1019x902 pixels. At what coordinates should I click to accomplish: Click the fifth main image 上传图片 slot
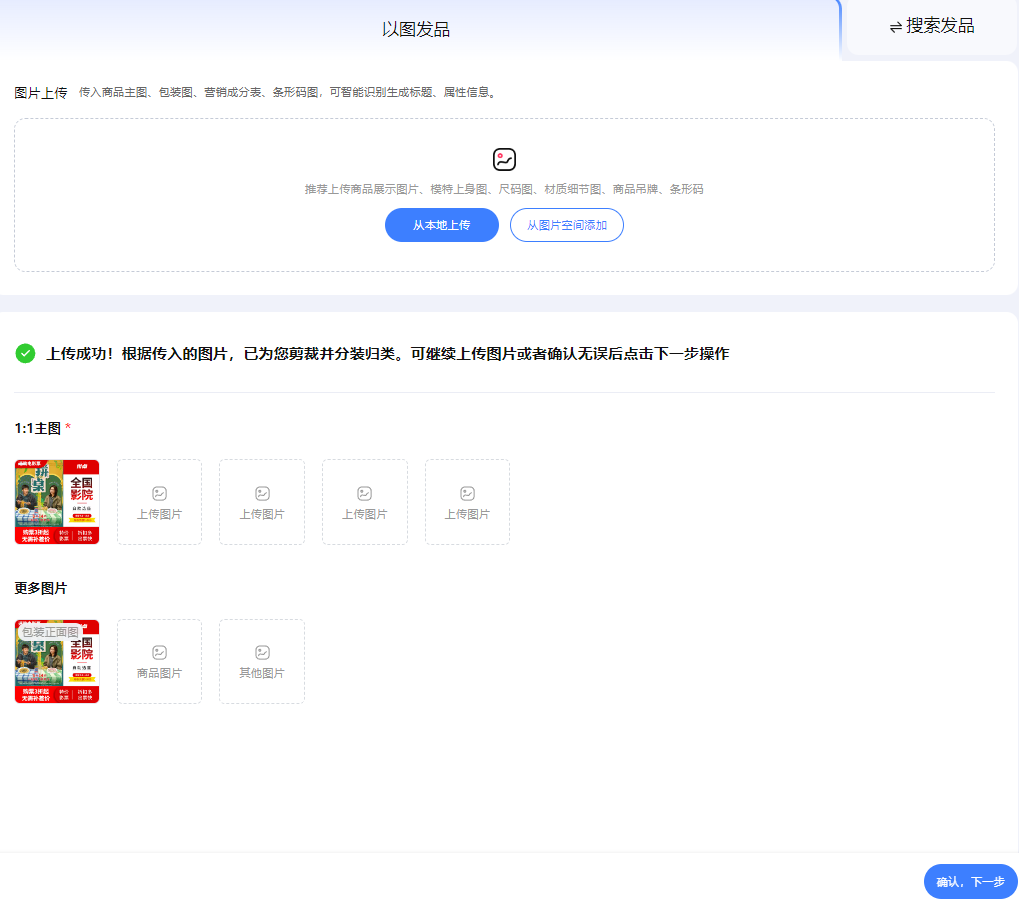coord(467,502)
